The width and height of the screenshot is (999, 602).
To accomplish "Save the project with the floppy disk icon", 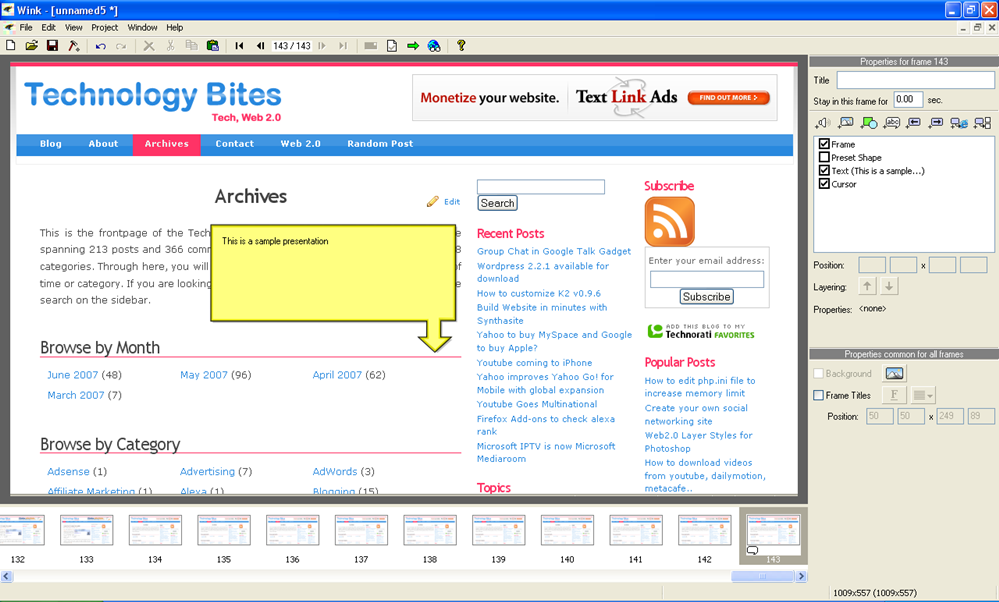I will [x=52, y=46].
